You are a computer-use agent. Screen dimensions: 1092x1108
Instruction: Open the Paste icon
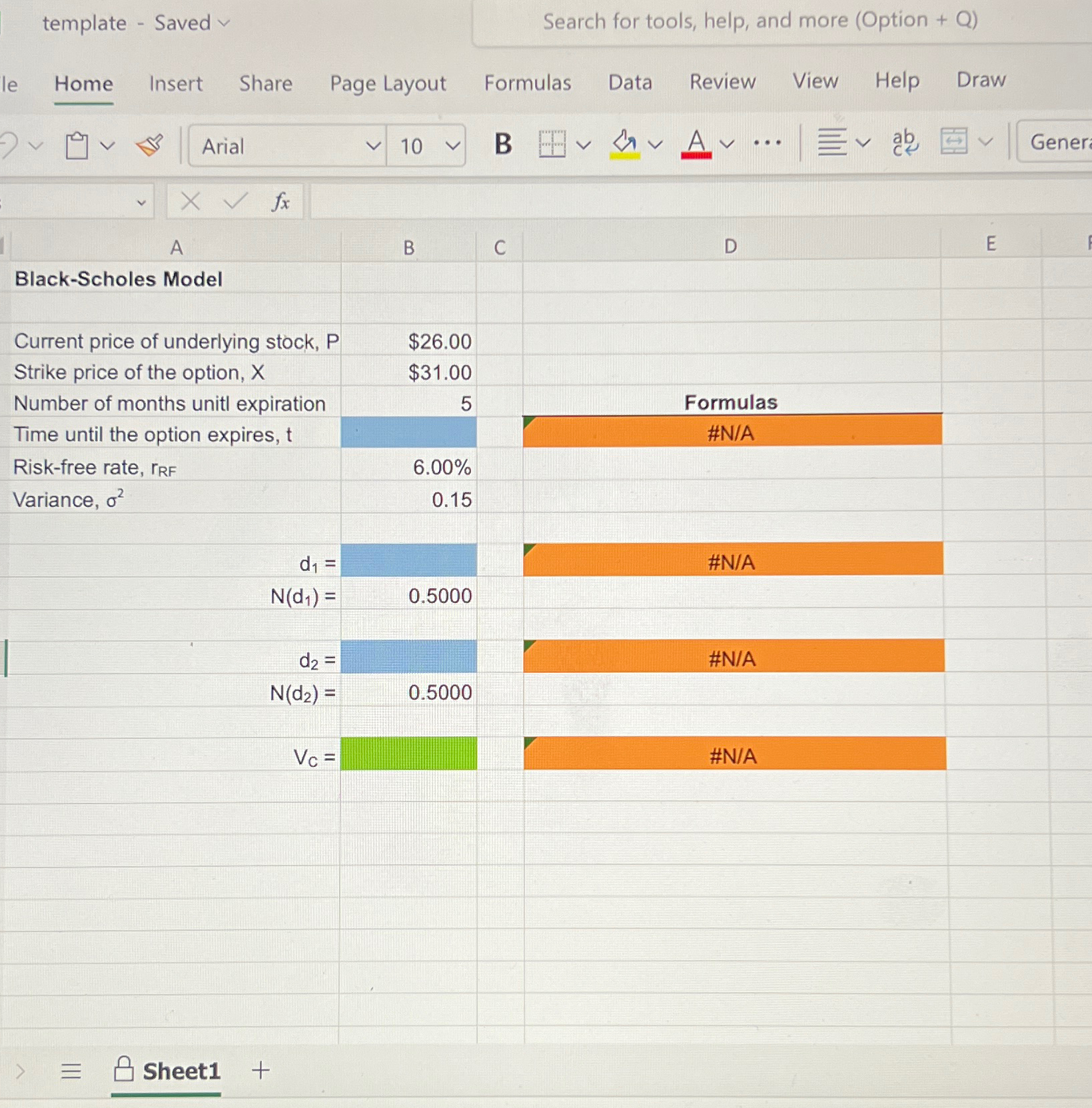click(x=78, y=145)
